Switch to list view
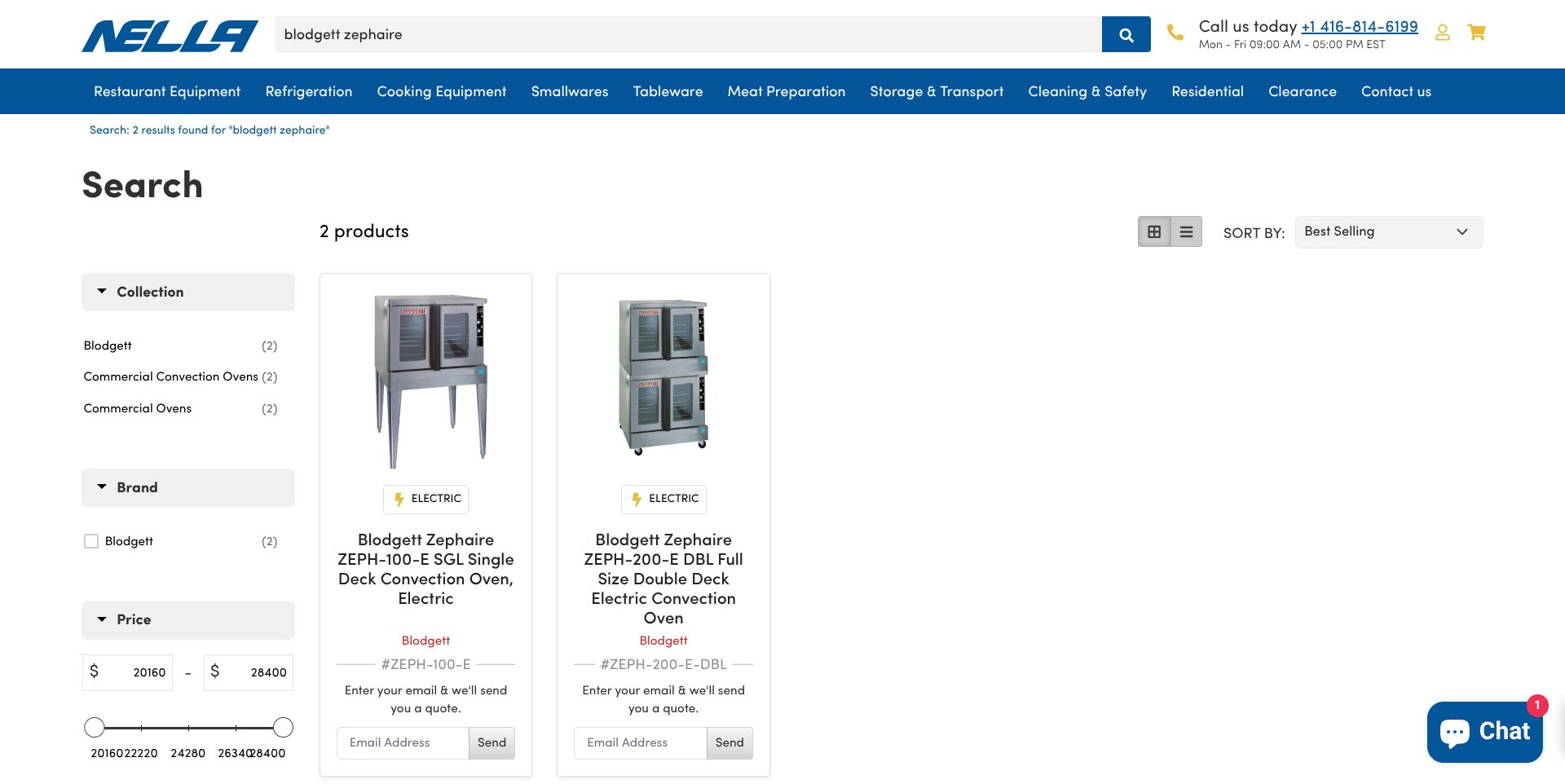Screen dimensions: 1565x784 (x=1186, y=232)
